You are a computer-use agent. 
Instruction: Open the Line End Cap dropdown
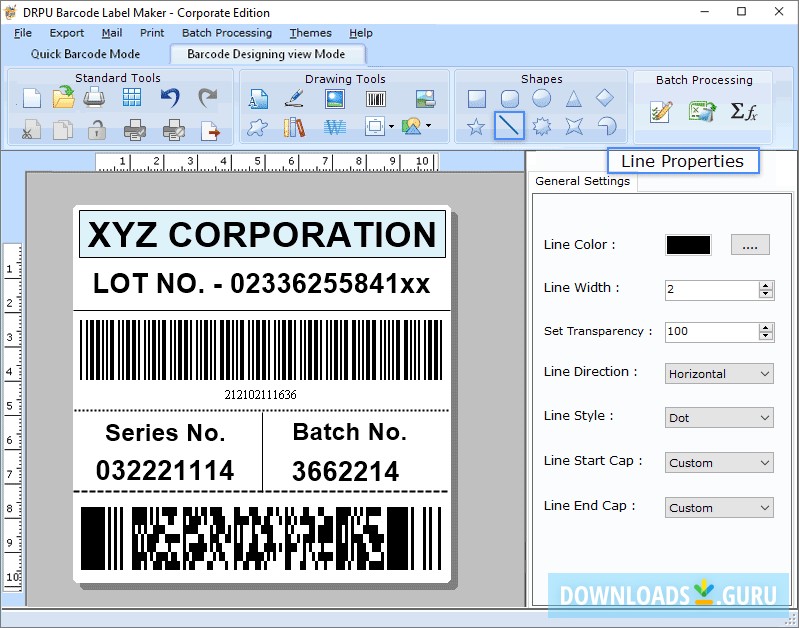click(720, 508)
